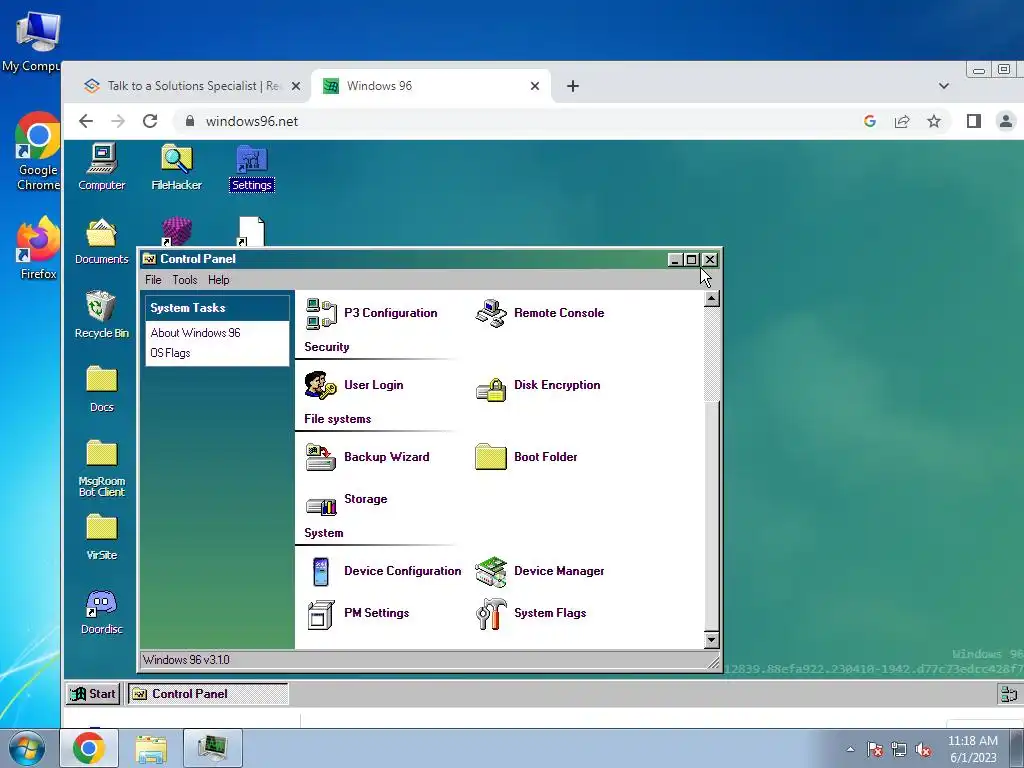The width and height of the screenshot is (1024, 768).
Task: Select the Docs folder icon
Action: coord(102,389)
